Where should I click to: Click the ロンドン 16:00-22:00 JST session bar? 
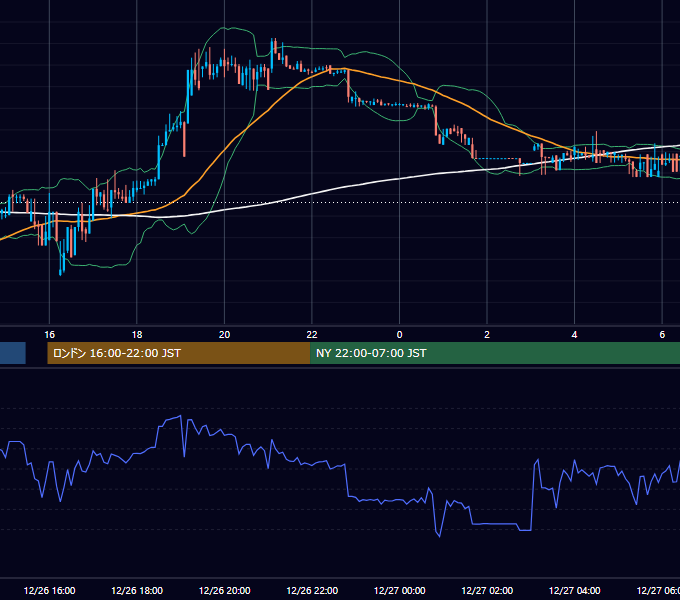(x=179, y=353)
